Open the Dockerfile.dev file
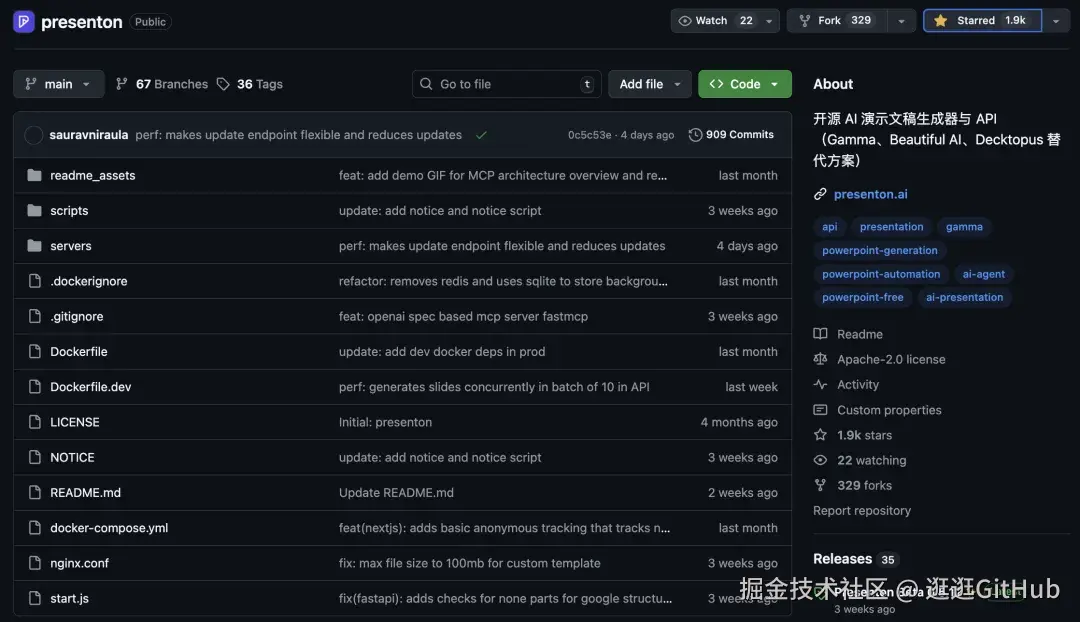Screen dimensions: 1080x622 90,387
